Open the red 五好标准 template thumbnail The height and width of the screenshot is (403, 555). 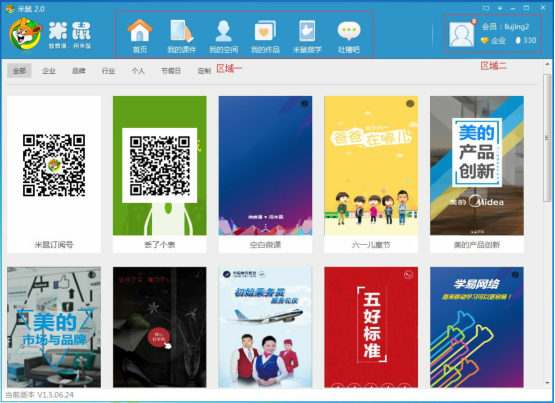pyautogui.click(x=371, y=327)
